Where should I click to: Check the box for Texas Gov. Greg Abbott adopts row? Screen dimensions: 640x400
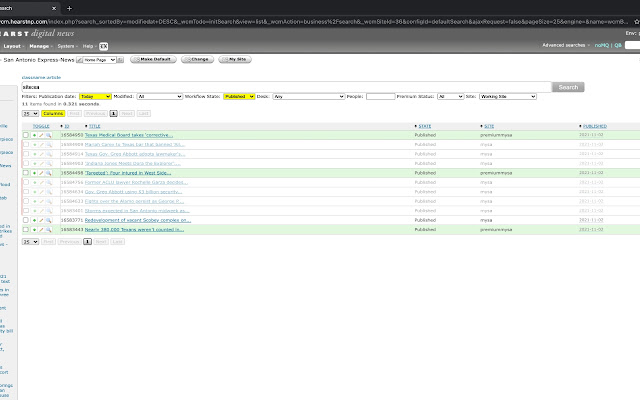26,154
